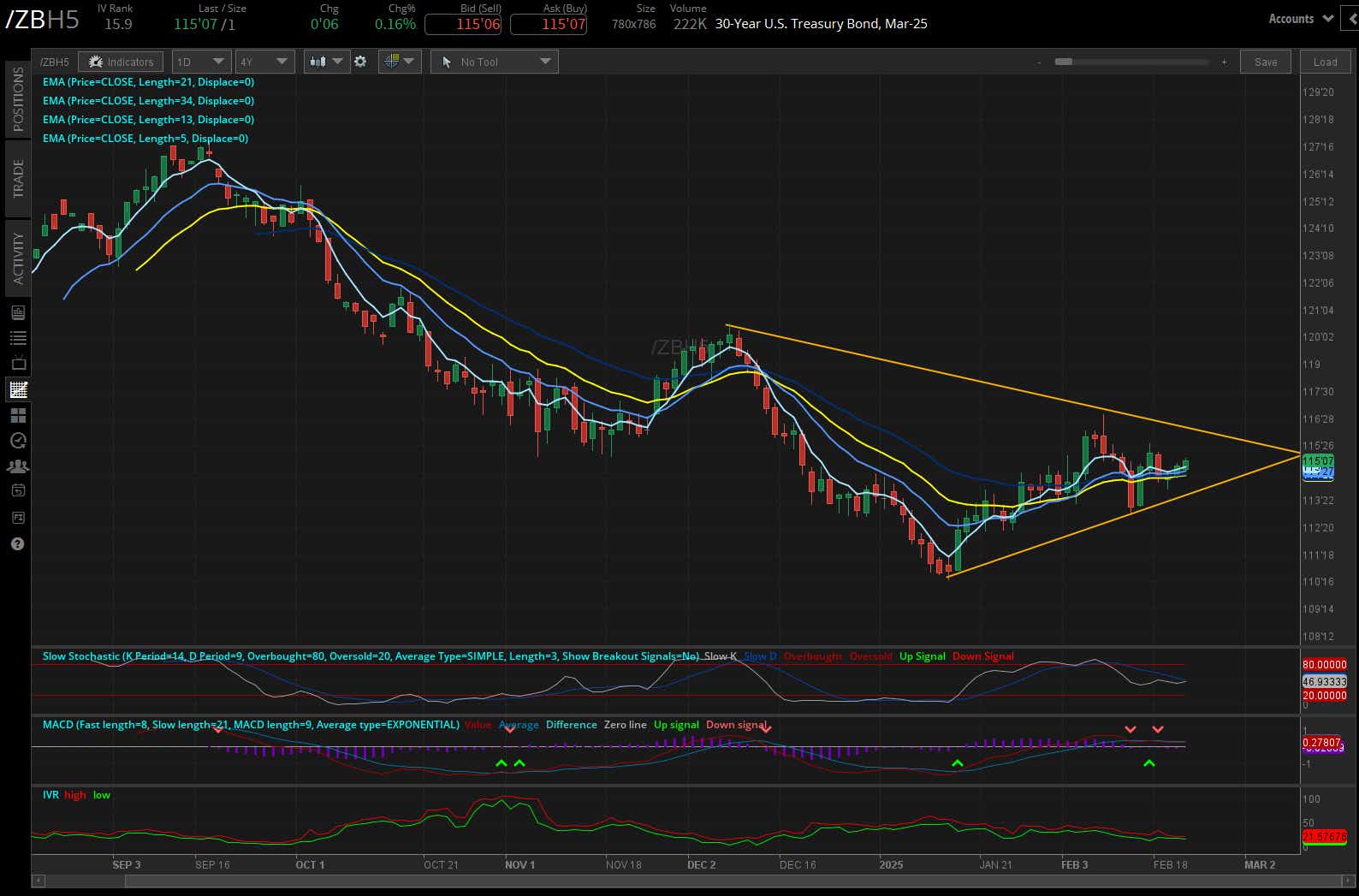Click the 46.93333 stochastic value tag
Viewport: 1359px width, 896px height.
pos(1325,682)
